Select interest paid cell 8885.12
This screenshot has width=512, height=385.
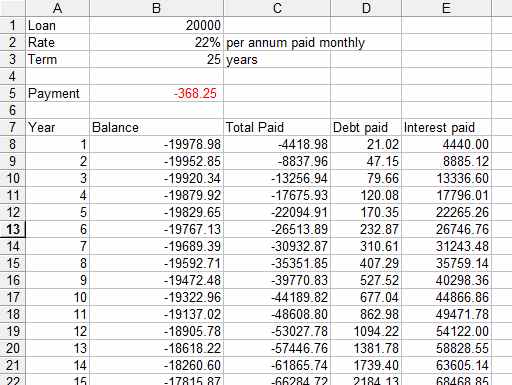tap(446, 161)
